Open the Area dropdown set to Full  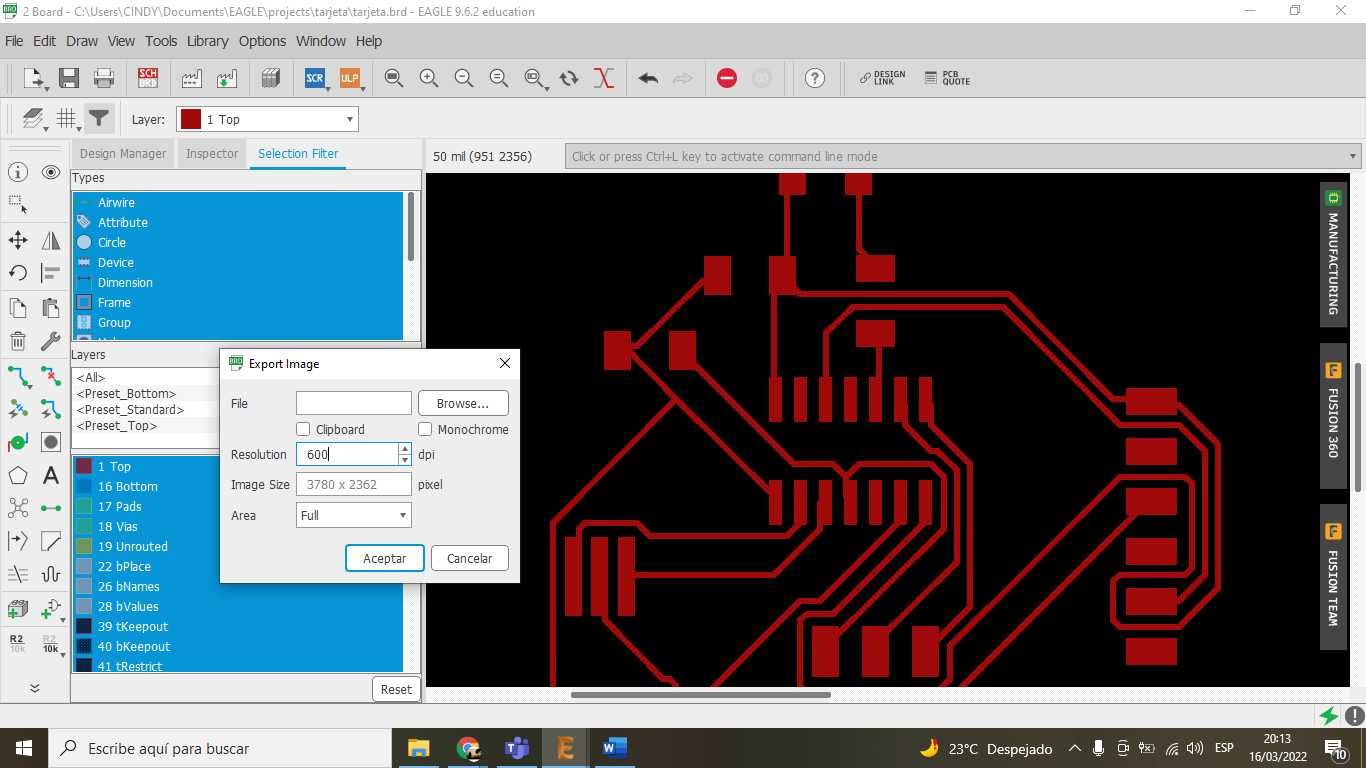354,515
